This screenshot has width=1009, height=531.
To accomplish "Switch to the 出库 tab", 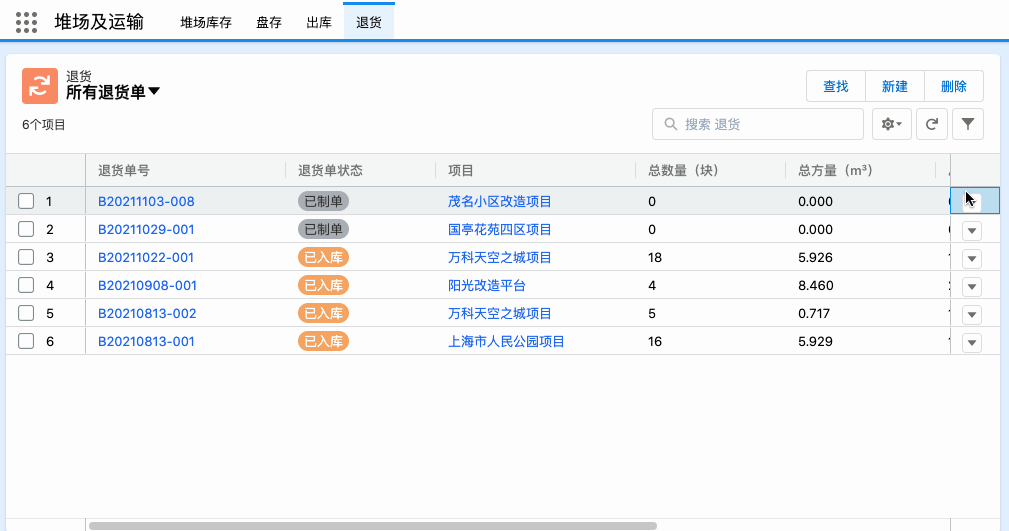I will pyautogui.click(x=319, y=23).
